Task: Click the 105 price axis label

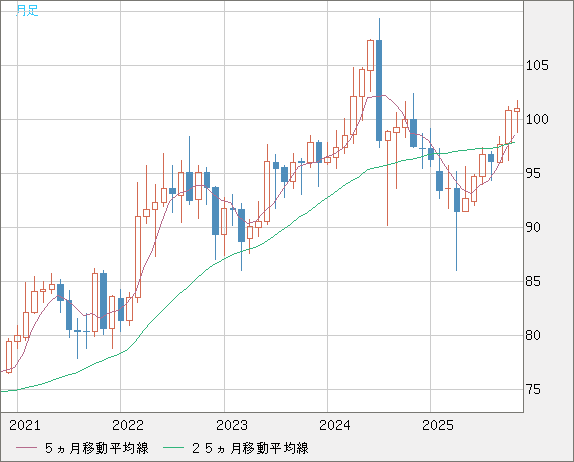Action: (537, 66)
